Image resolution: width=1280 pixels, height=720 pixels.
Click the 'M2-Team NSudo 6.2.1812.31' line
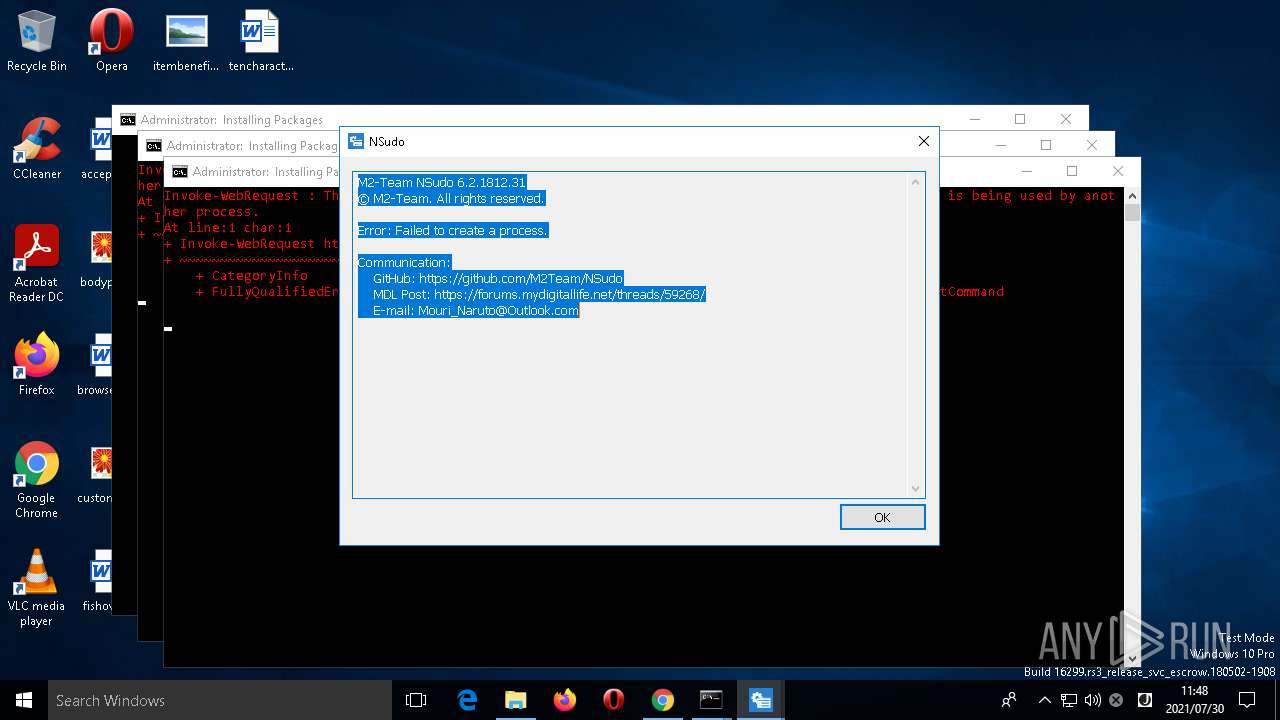click(441, 182)
